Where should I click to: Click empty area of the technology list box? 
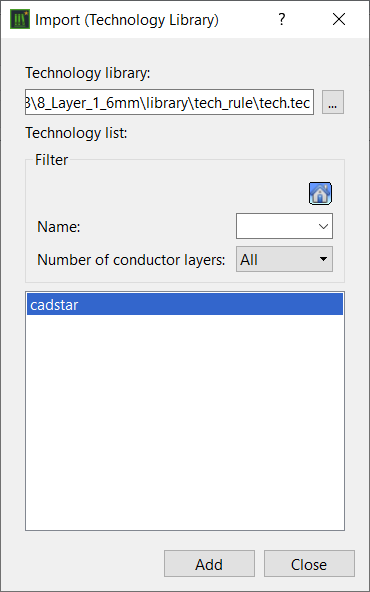(x=185, y=423)
